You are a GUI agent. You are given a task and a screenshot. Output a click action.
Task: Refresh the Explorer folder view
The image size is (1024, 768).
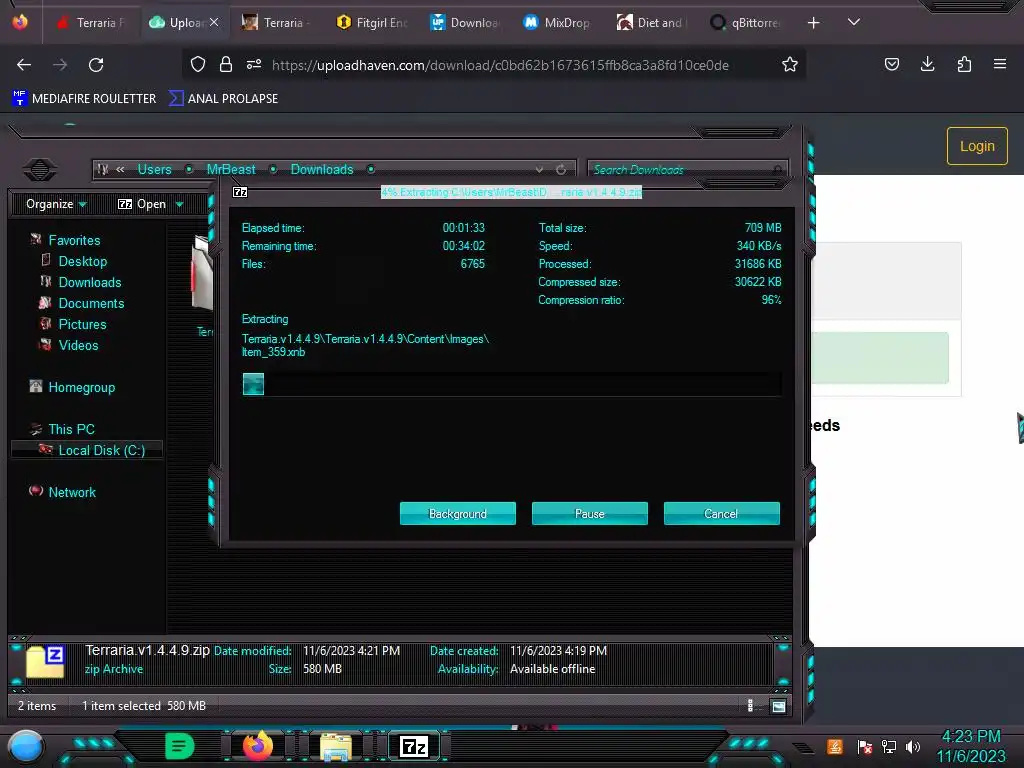[561, 169]
